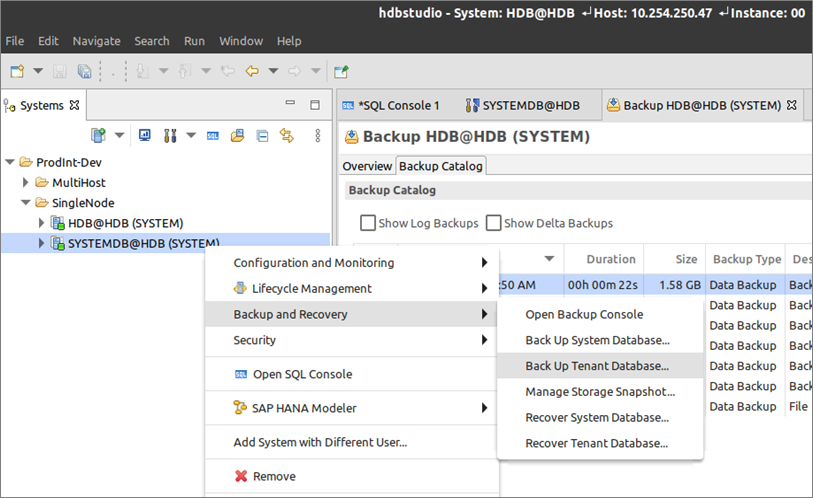Select the Backup HDB@HDB (SYSTEM) tab

[694, 105]
